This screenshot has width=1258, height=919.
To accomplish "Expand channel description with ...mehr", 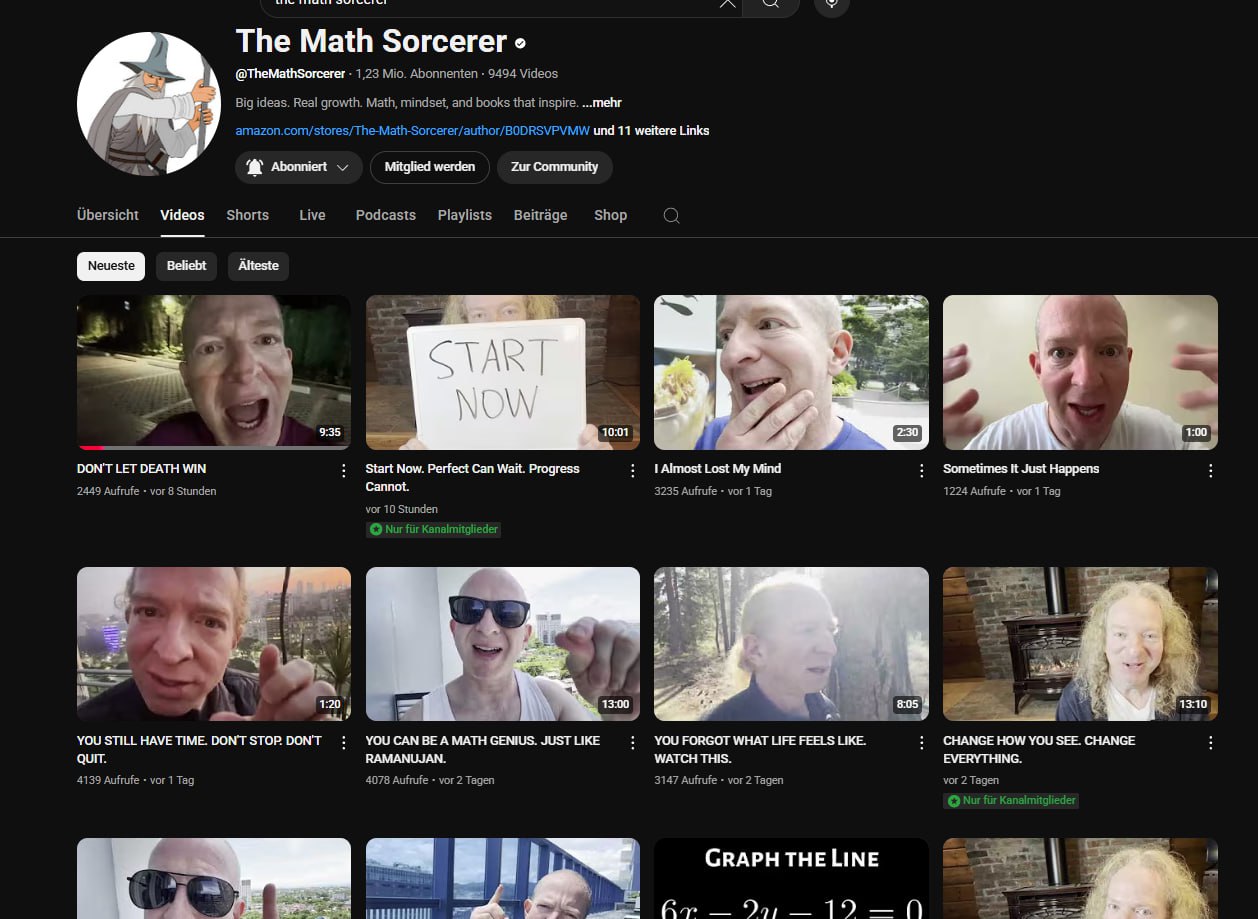I will point(602,102).
